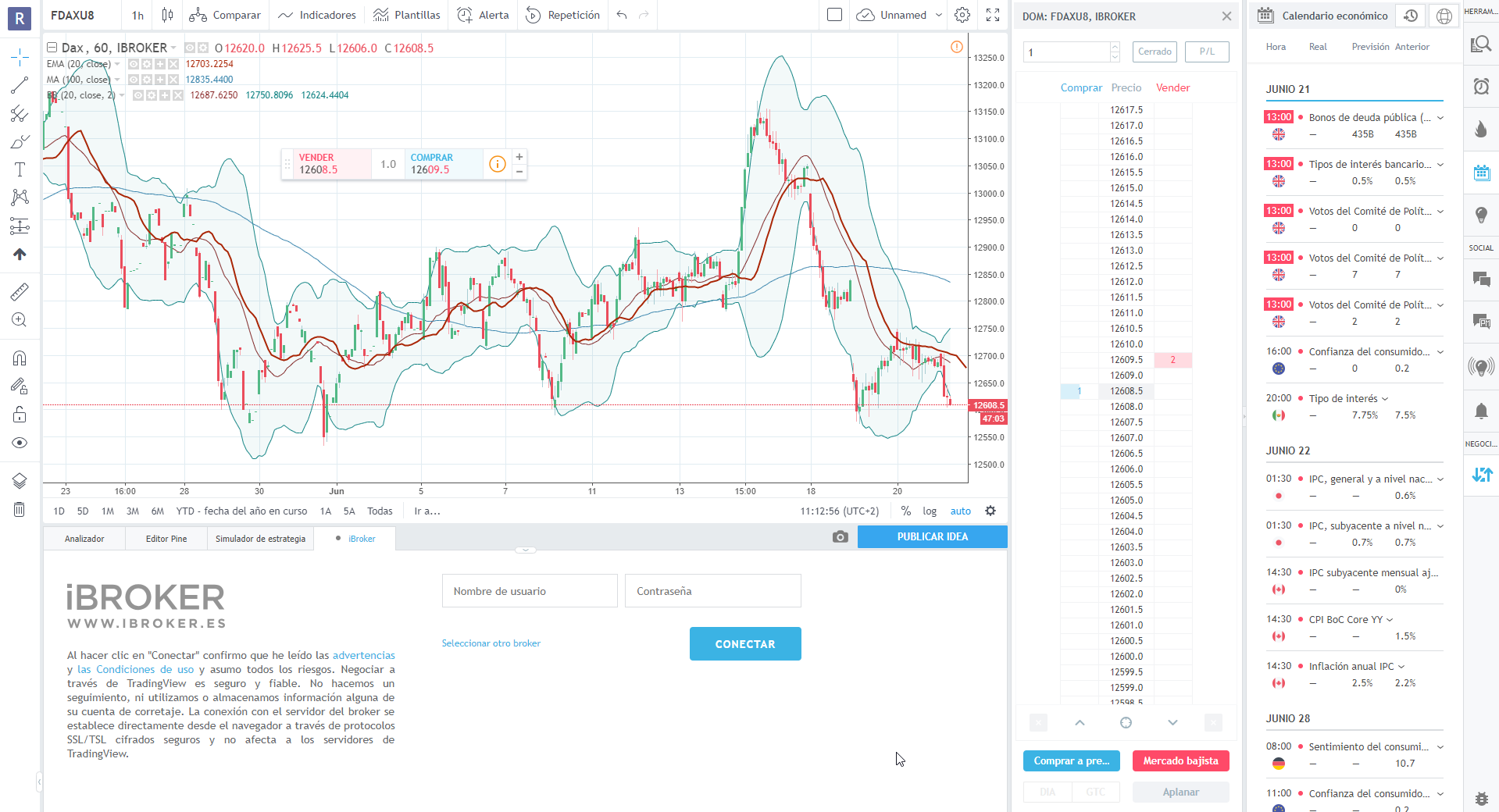Expand the Unnamed layout dropdown
1499x812 pixels.
(x=940, y=15)
